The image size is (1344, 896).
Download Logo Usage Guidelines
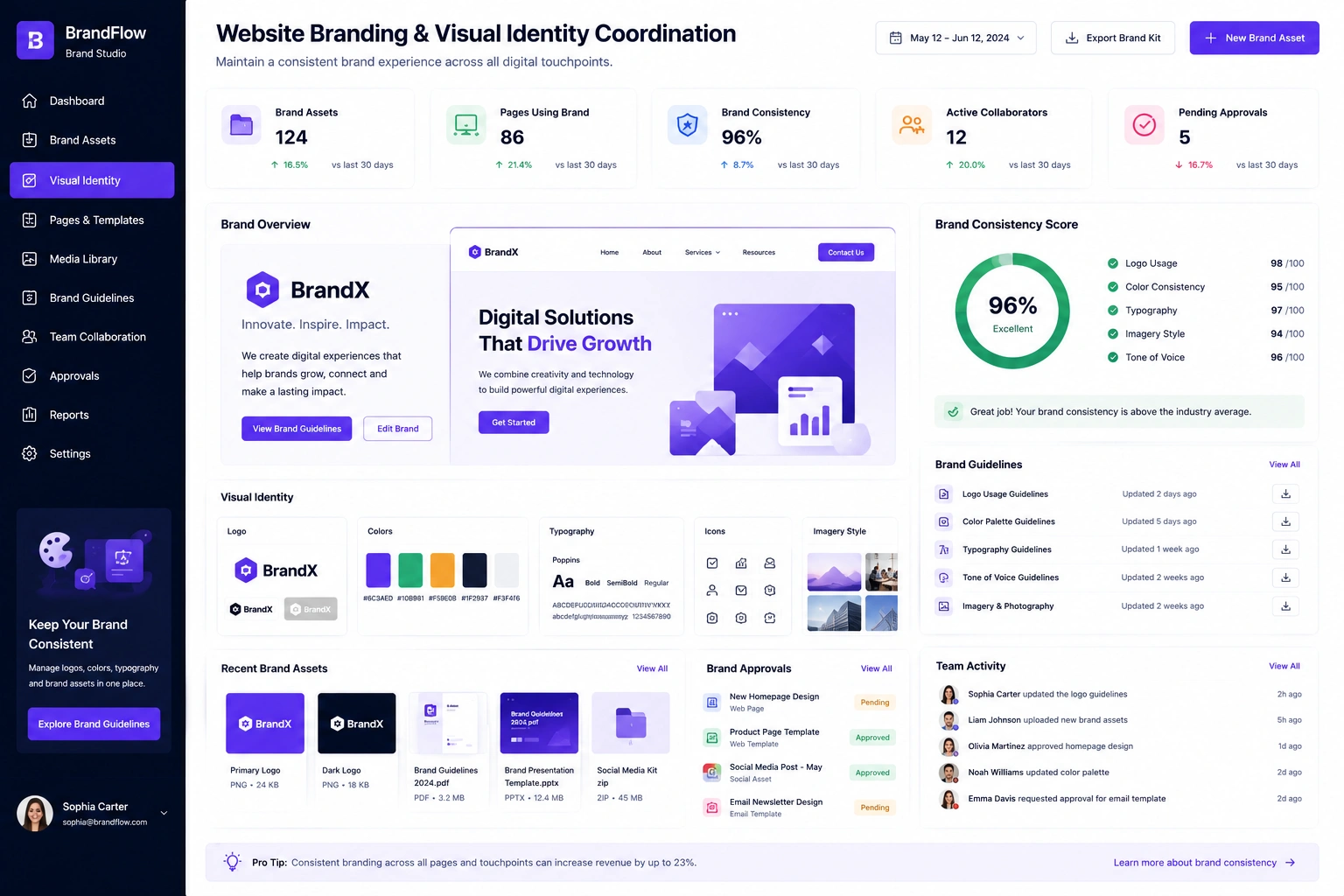(x=1285, y=494)
